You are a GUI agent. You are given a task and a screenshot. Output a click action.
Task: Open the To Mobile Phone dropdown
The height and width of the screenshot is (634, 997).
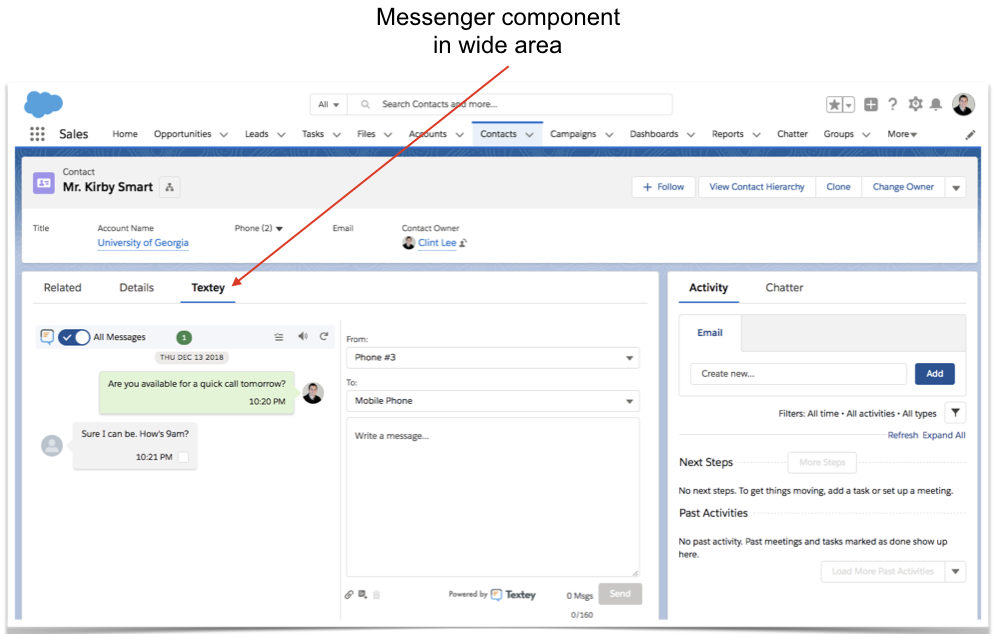coord(493,401)
